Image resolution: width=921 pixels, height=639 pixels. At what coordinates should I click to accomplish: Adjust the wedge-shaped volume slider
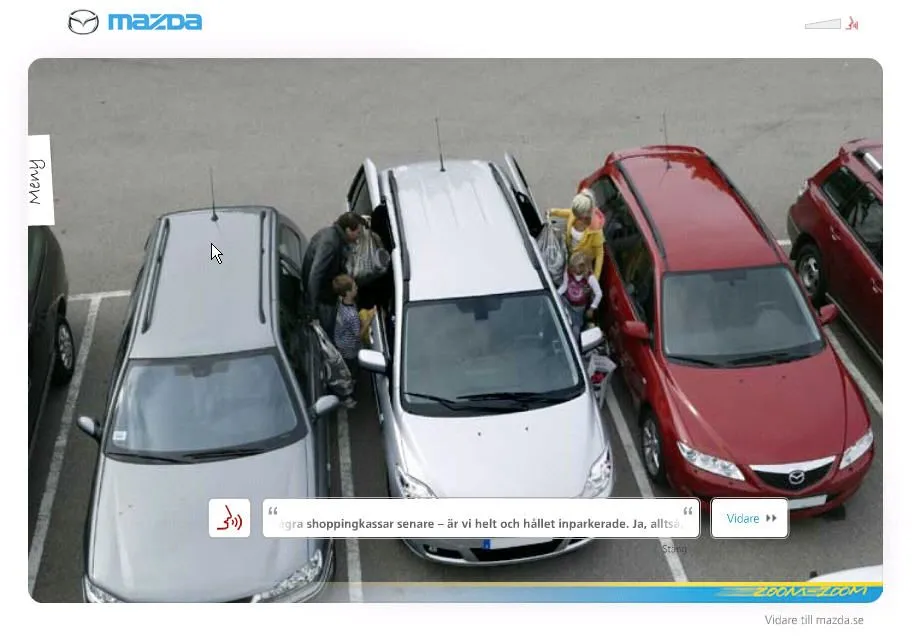(822, 23)
